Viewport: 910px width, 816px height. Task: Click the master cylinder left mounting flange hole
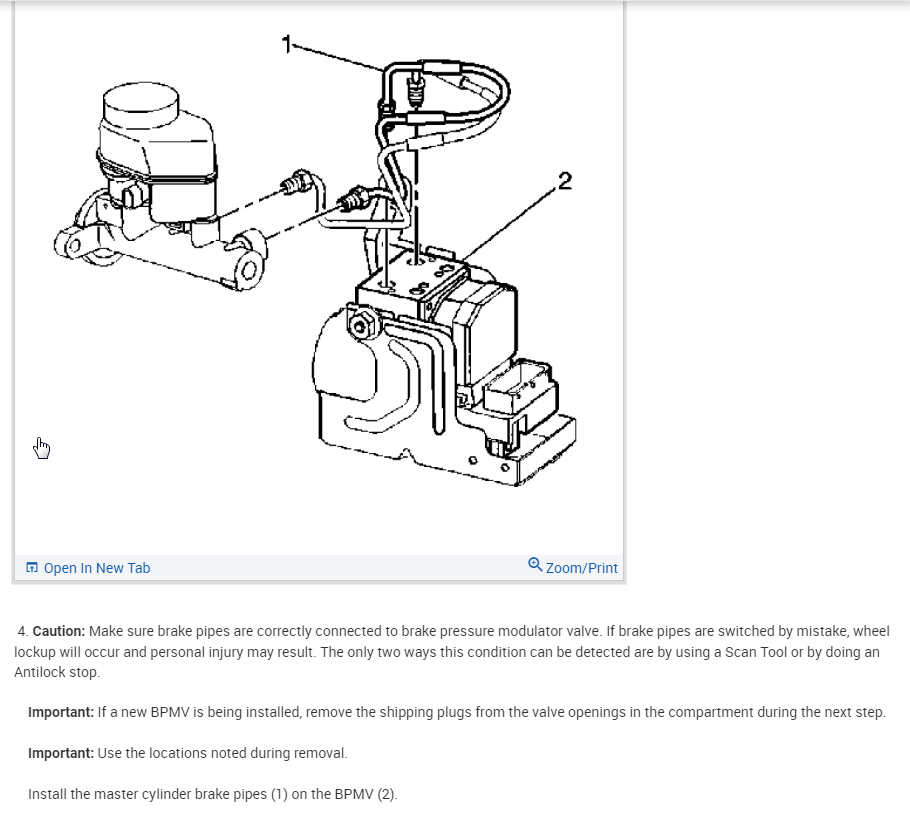pyautogui.click(x=73, y=245)
